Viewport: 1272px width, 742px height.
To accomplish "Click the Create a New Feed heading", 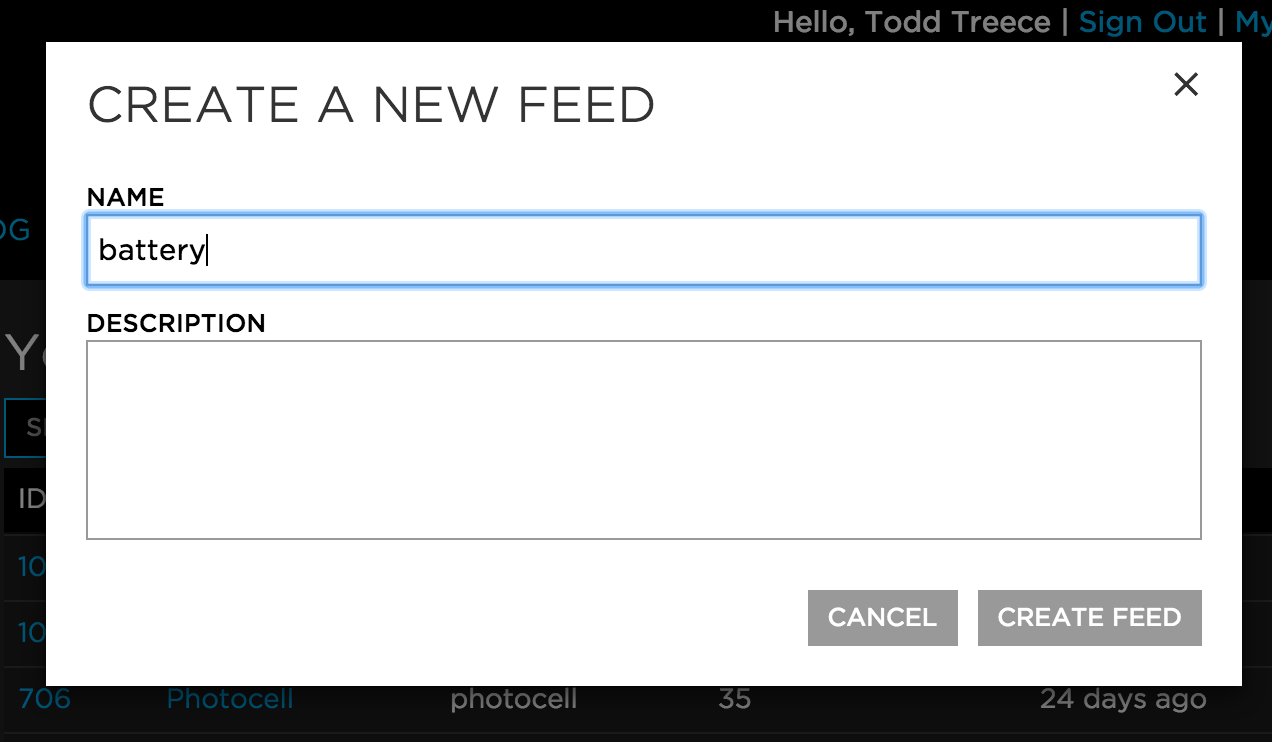I will point(371,105).
